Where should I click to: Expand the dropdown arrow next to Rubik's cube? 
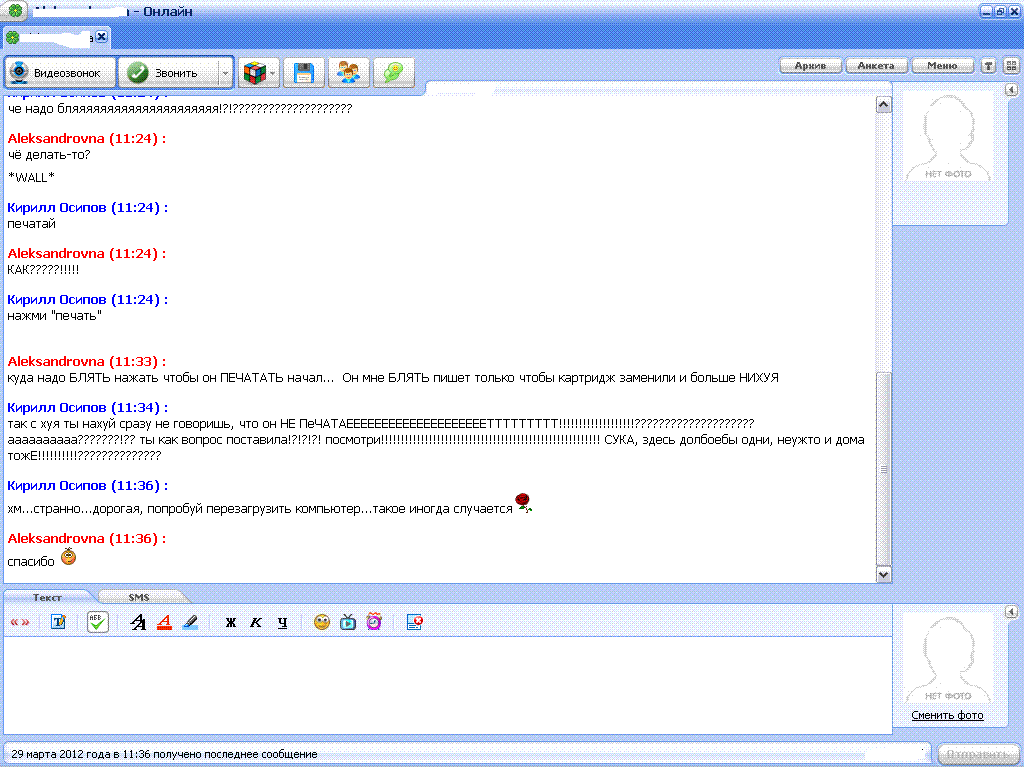point(273,73)
